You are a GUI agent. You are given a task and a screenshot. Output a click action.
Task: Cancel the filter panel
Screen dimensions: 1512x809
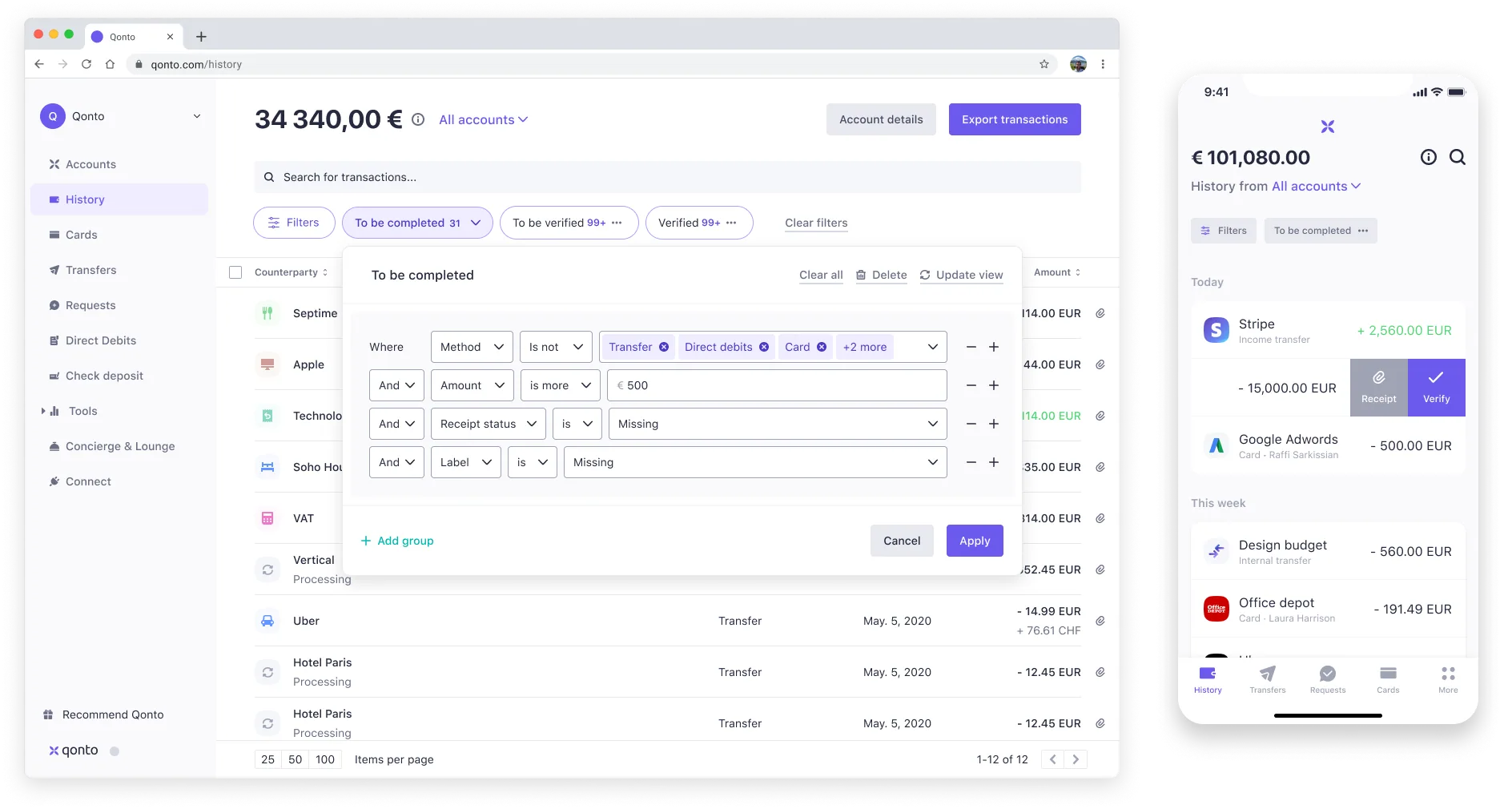click(902, 541)
